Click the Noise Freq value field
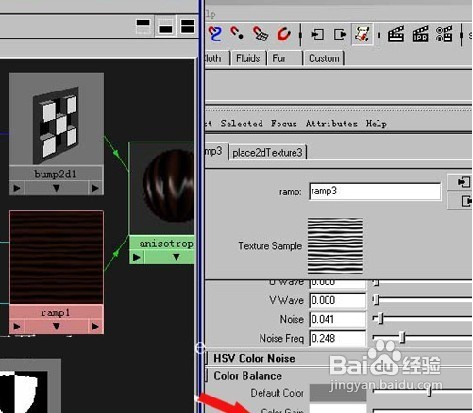This screenshot has height=413, width=473. coord(338,338)
